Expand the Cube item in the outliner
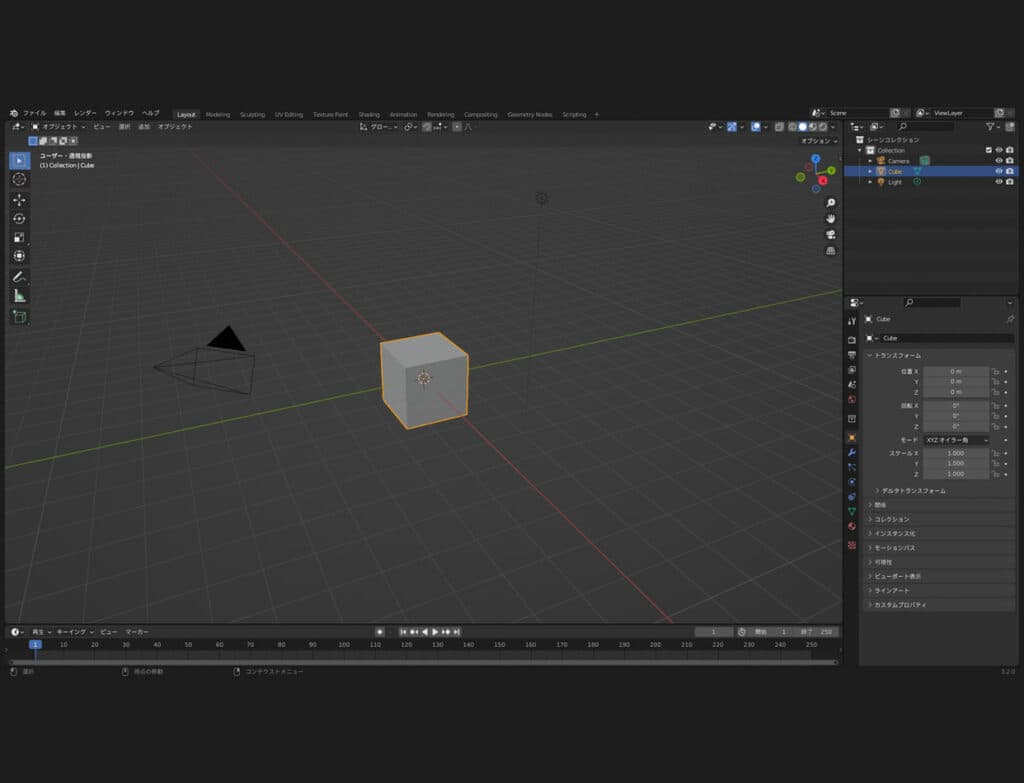This screenshot has width=1024, height=783. tap(870, 171)
